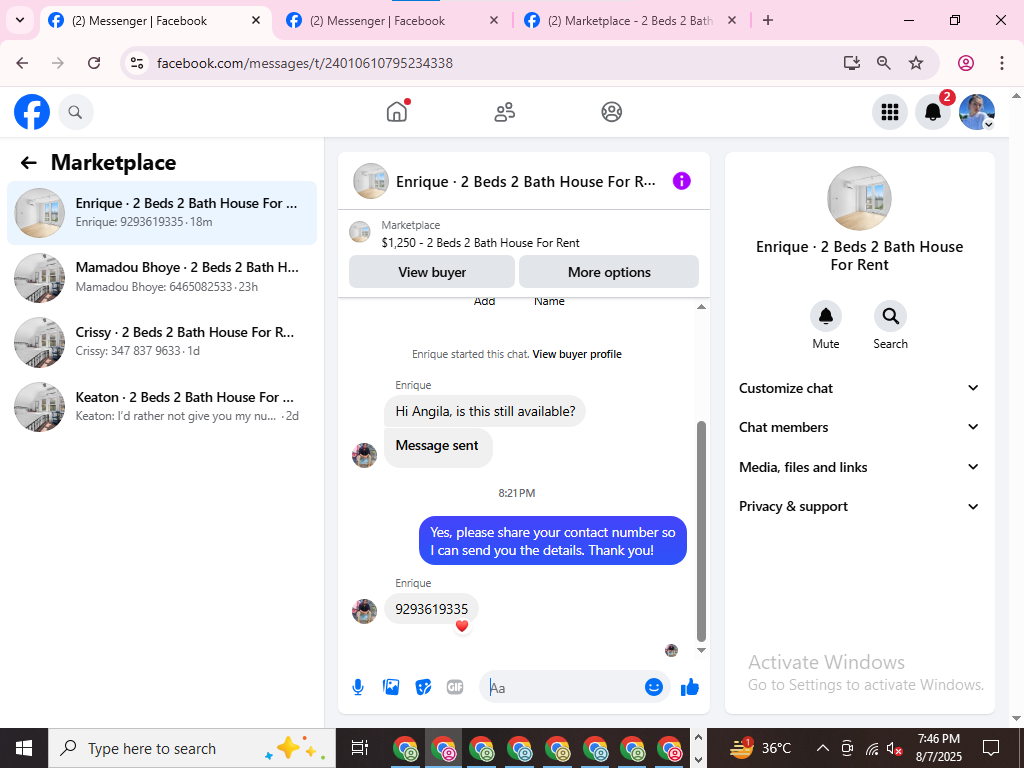
Task: Go to the Home feed icon
Action: pos(397,112)
